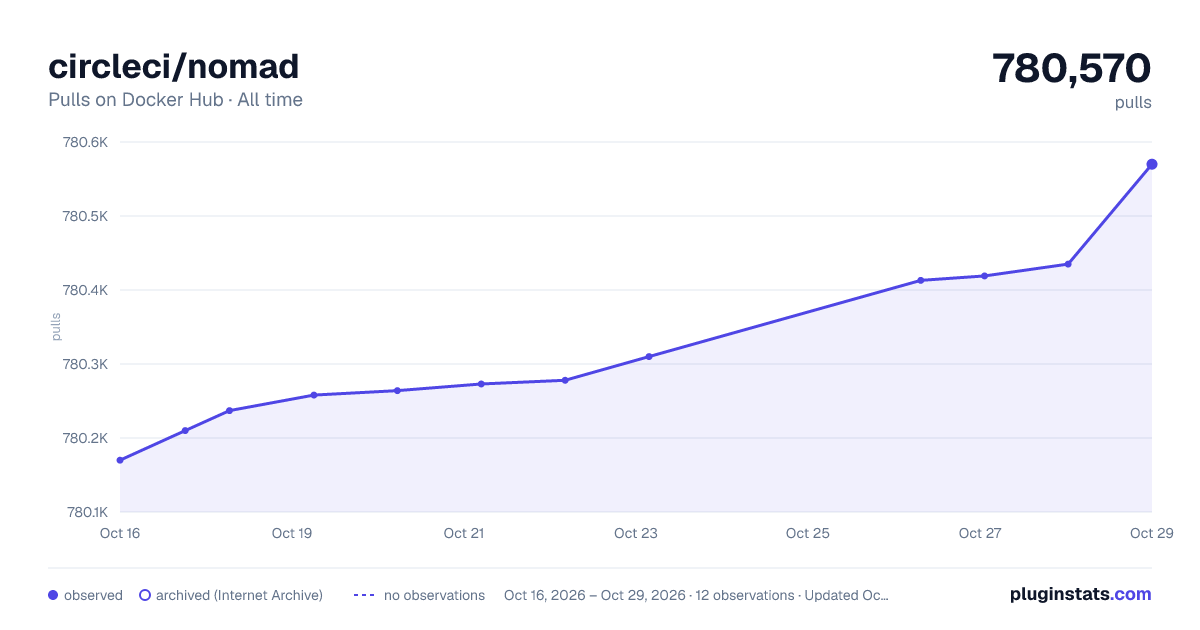Select the final large data point on Oct 29
Viewport: 1200px width, 630px height.
pyautogui.click(x=1152, y=164)
